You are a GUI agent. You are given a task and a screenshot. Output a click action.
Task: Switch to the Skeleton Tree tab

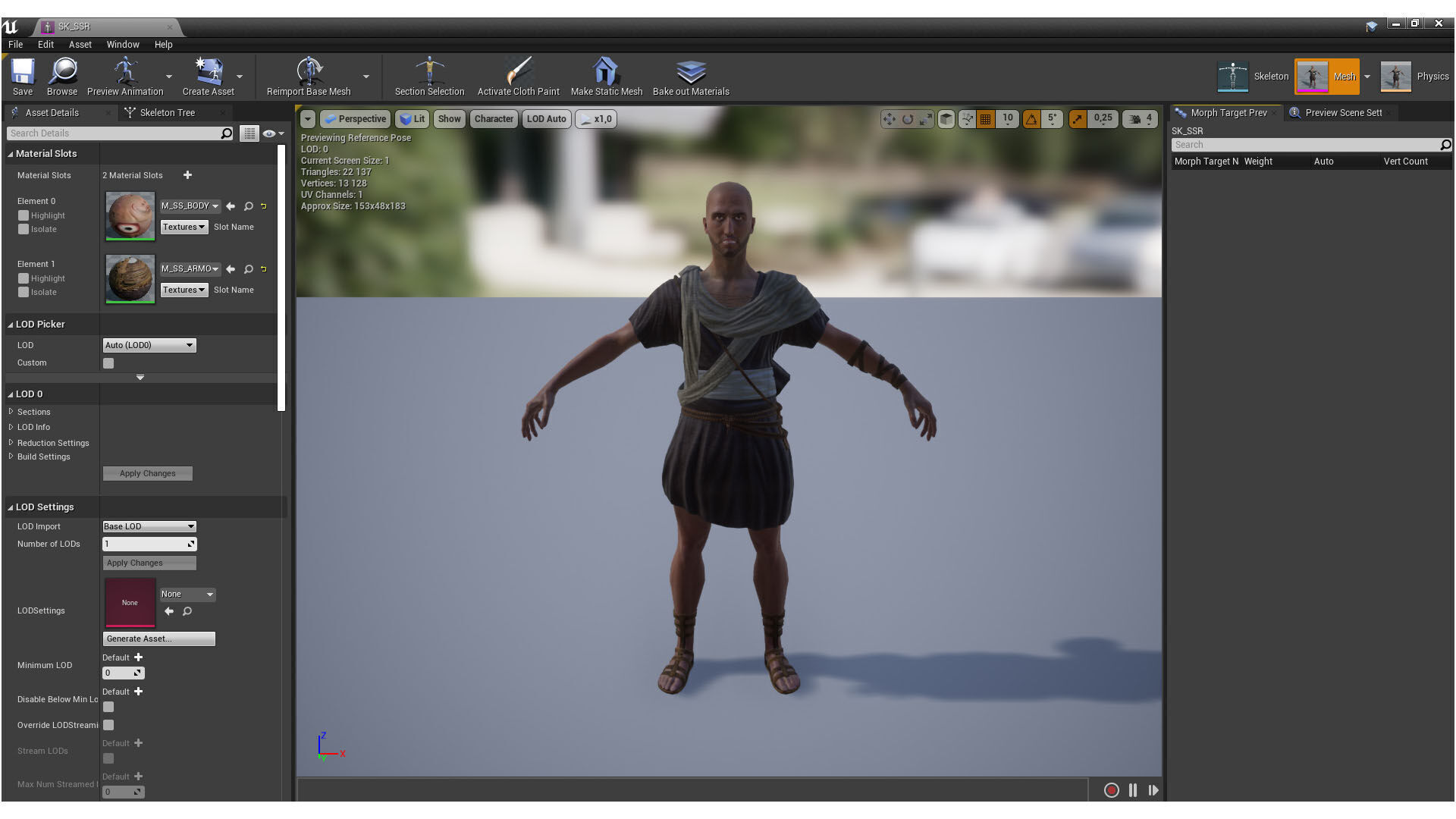pos(167,112)
